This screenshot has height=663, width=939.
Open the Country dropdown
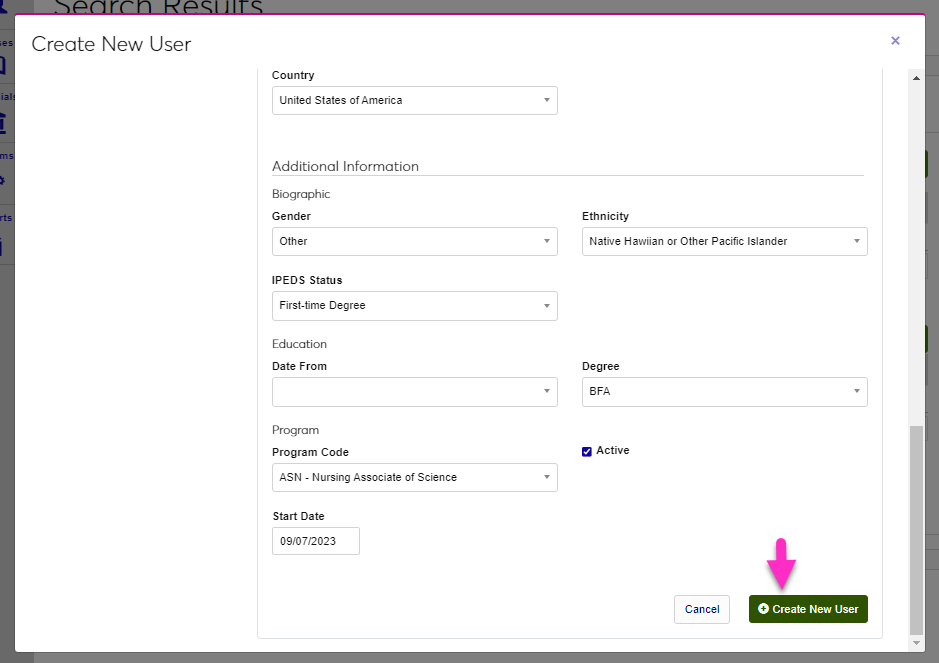pyautogui.click(x=414, y=101)
